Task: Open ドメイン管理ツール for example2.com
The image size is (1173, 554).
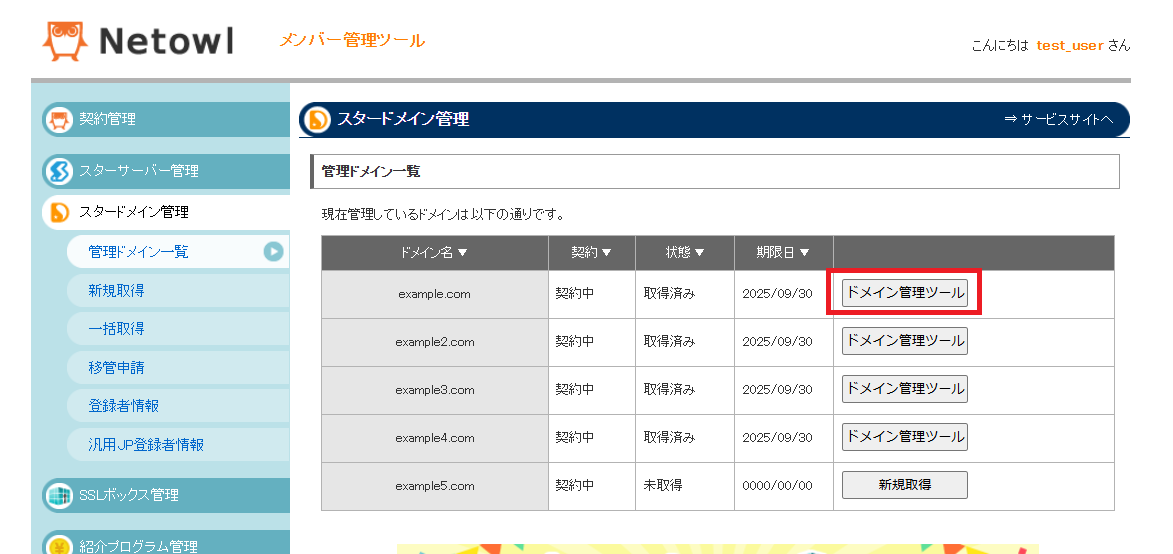Action: point(904,341)
